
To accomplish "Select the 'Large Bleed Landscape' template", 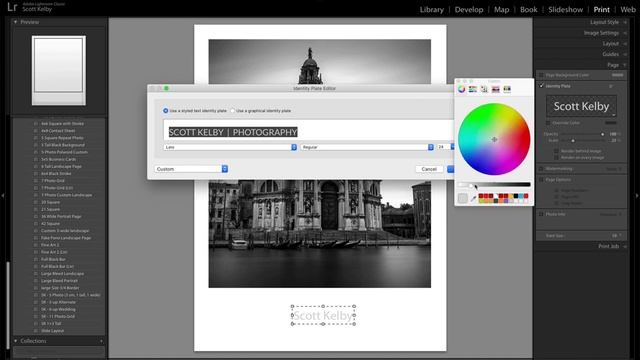I will click(62, 273).
